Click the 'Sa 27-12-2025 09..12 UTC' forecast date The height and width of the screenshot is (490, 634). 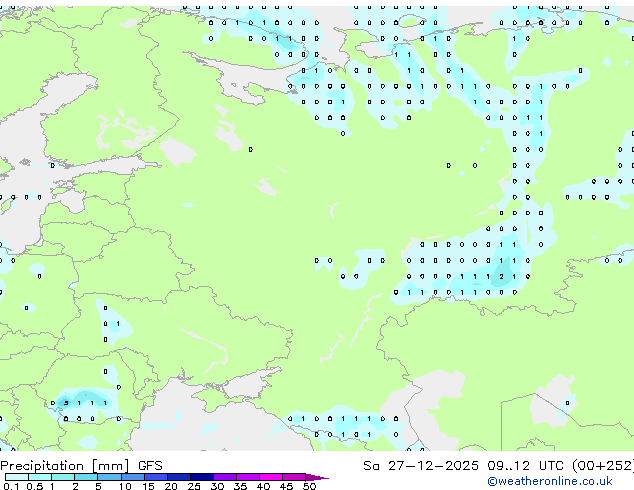pos(463,466)
